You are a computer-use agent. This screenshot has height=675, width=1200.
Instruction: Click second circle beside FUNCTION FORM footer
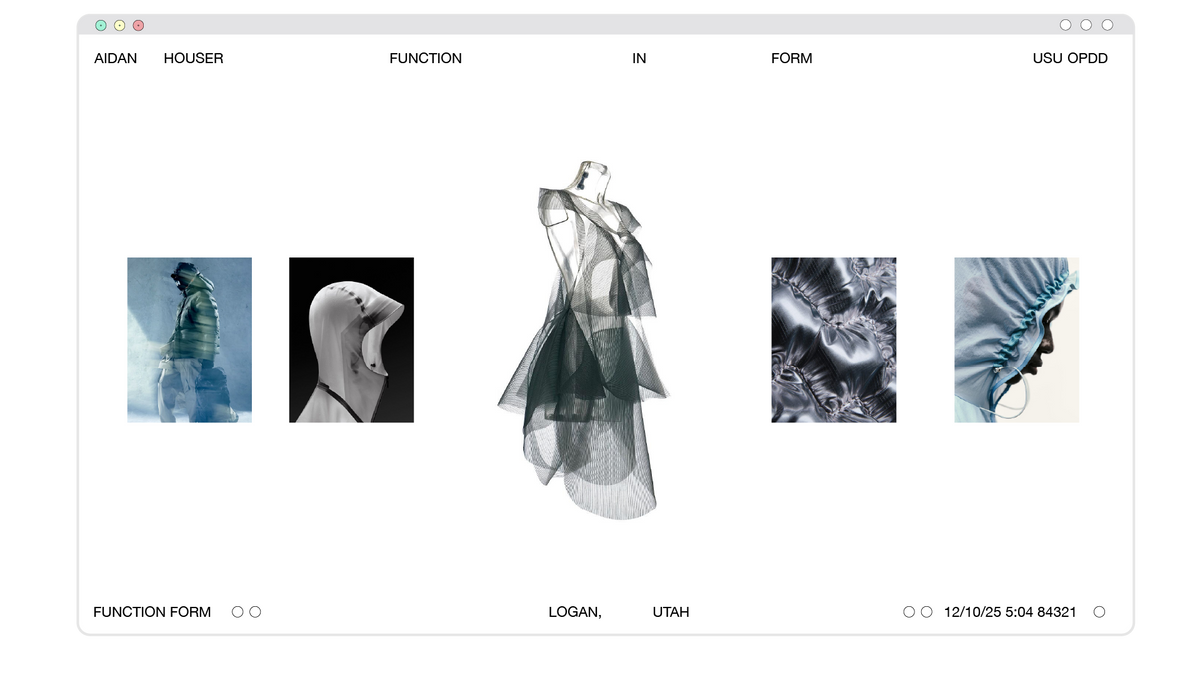[255, 612]
